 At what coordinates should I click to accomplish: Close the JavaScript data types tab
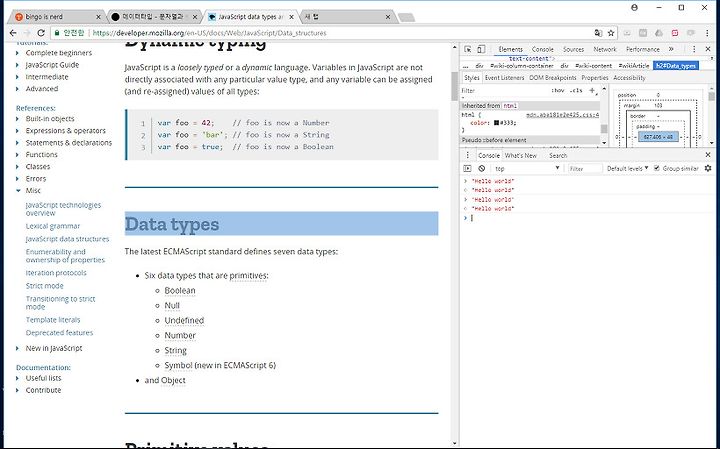pos(291,17)
